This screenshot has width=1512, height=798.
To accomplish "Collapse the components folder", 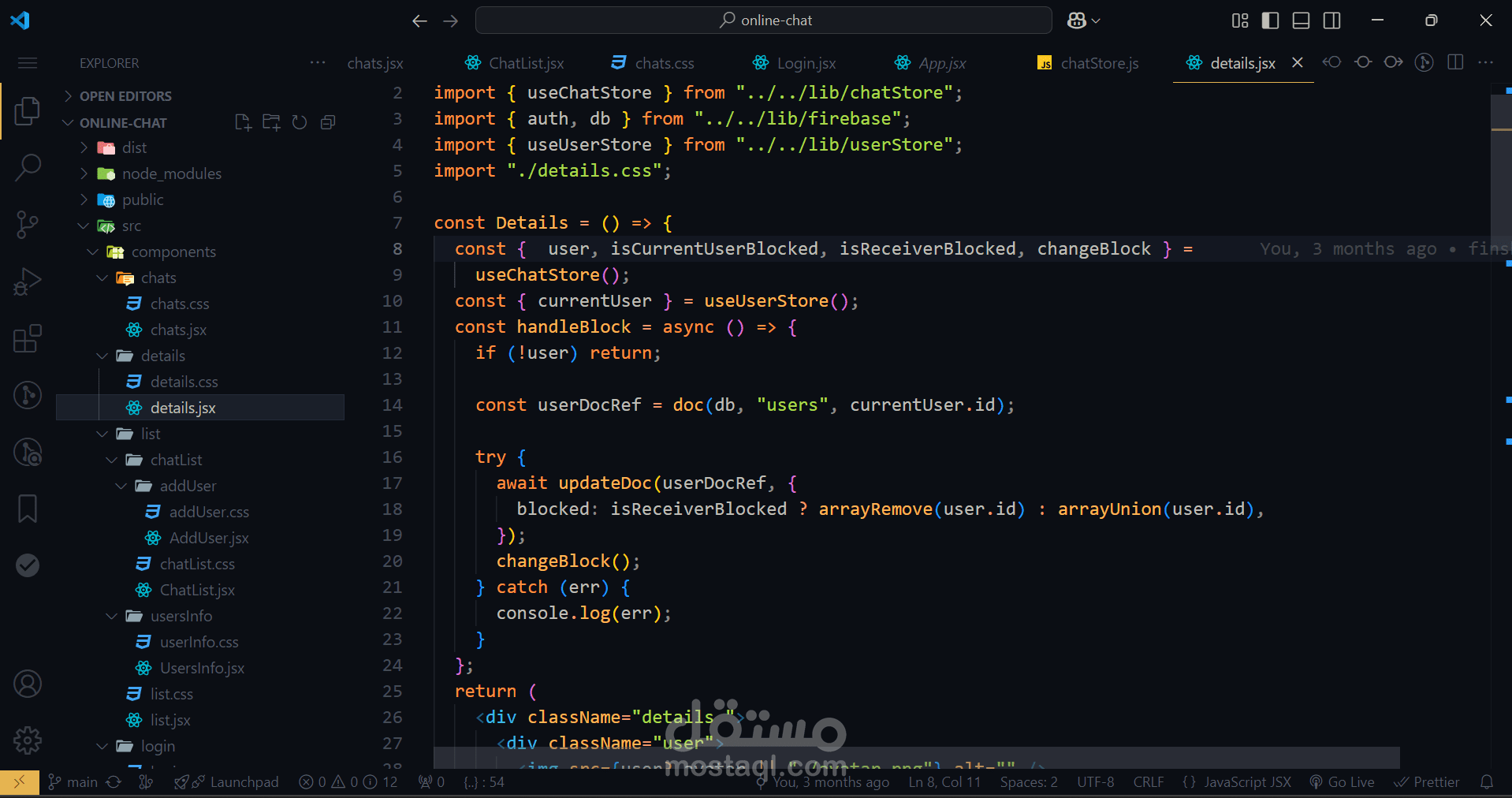I will point(200,252).
